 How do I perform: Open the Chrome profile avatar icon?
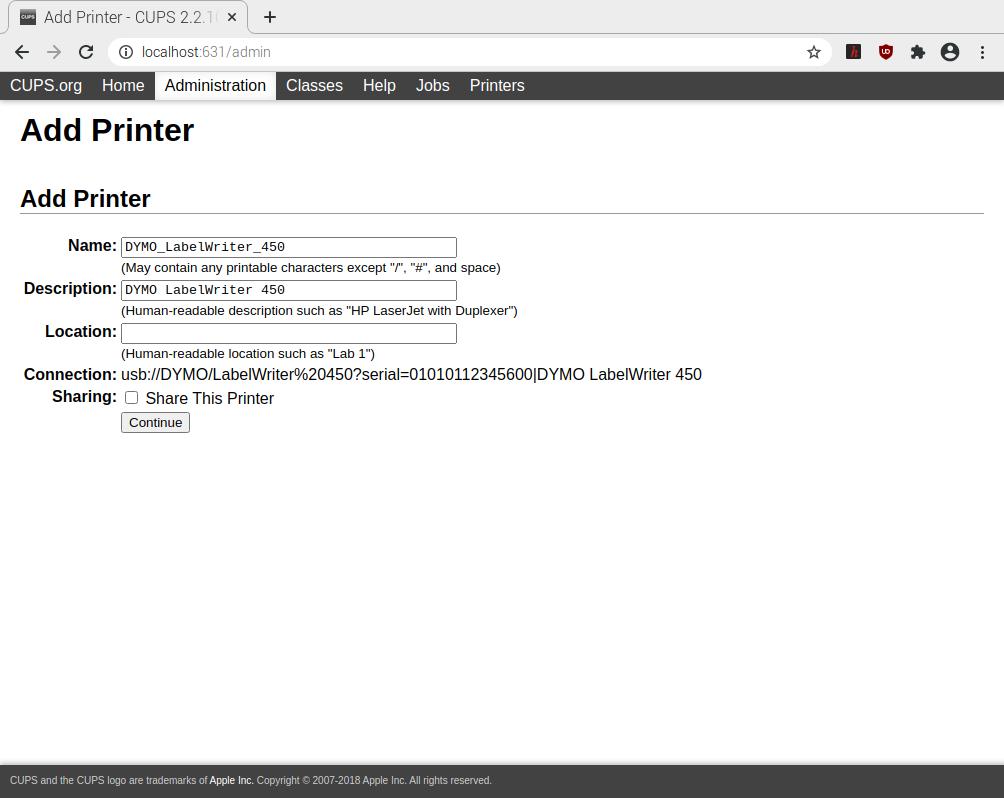click(950, 52)
